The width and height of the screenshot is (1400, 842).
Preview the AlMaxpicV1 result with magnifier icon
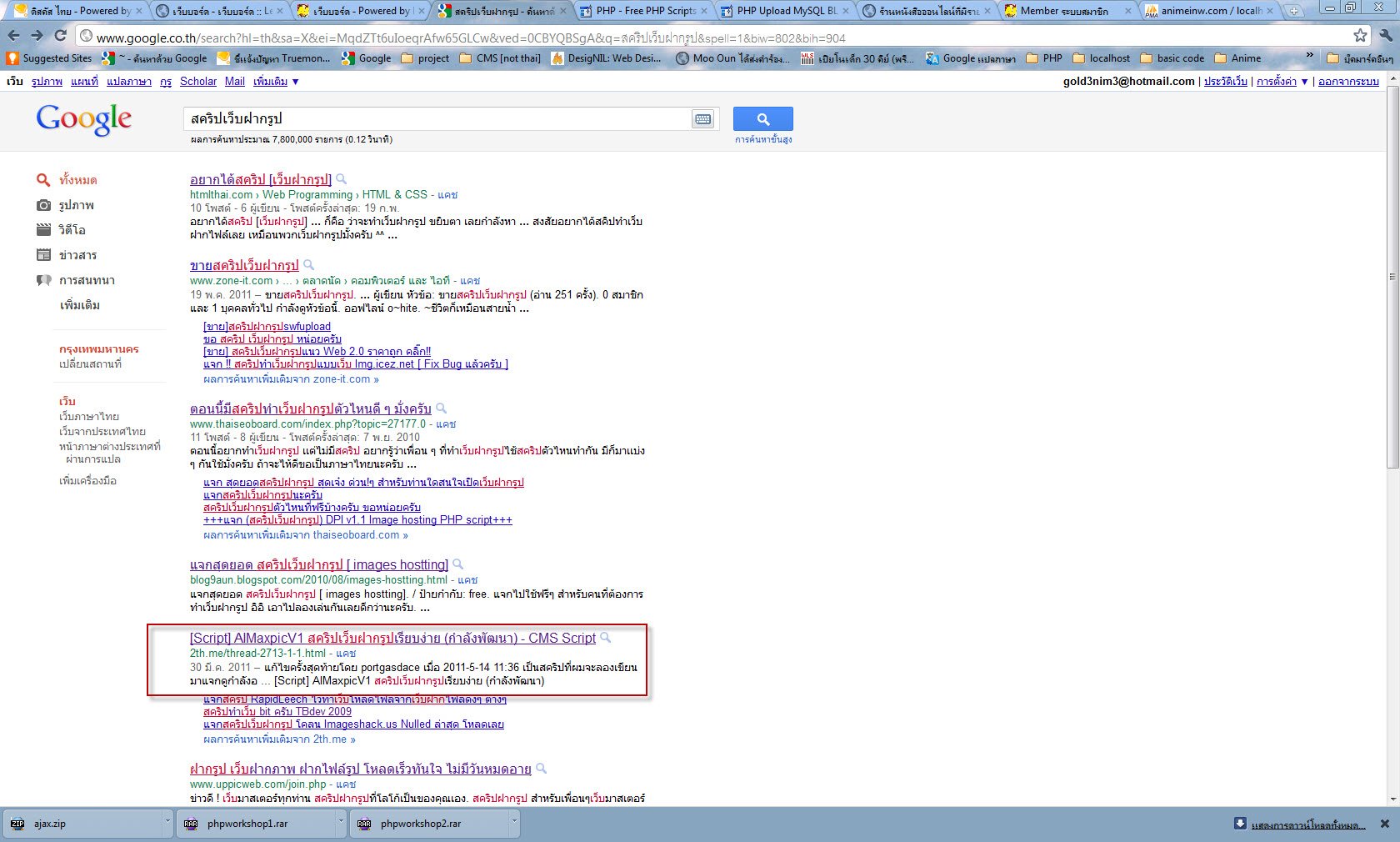pyautogui.click(x=606, y=638)
